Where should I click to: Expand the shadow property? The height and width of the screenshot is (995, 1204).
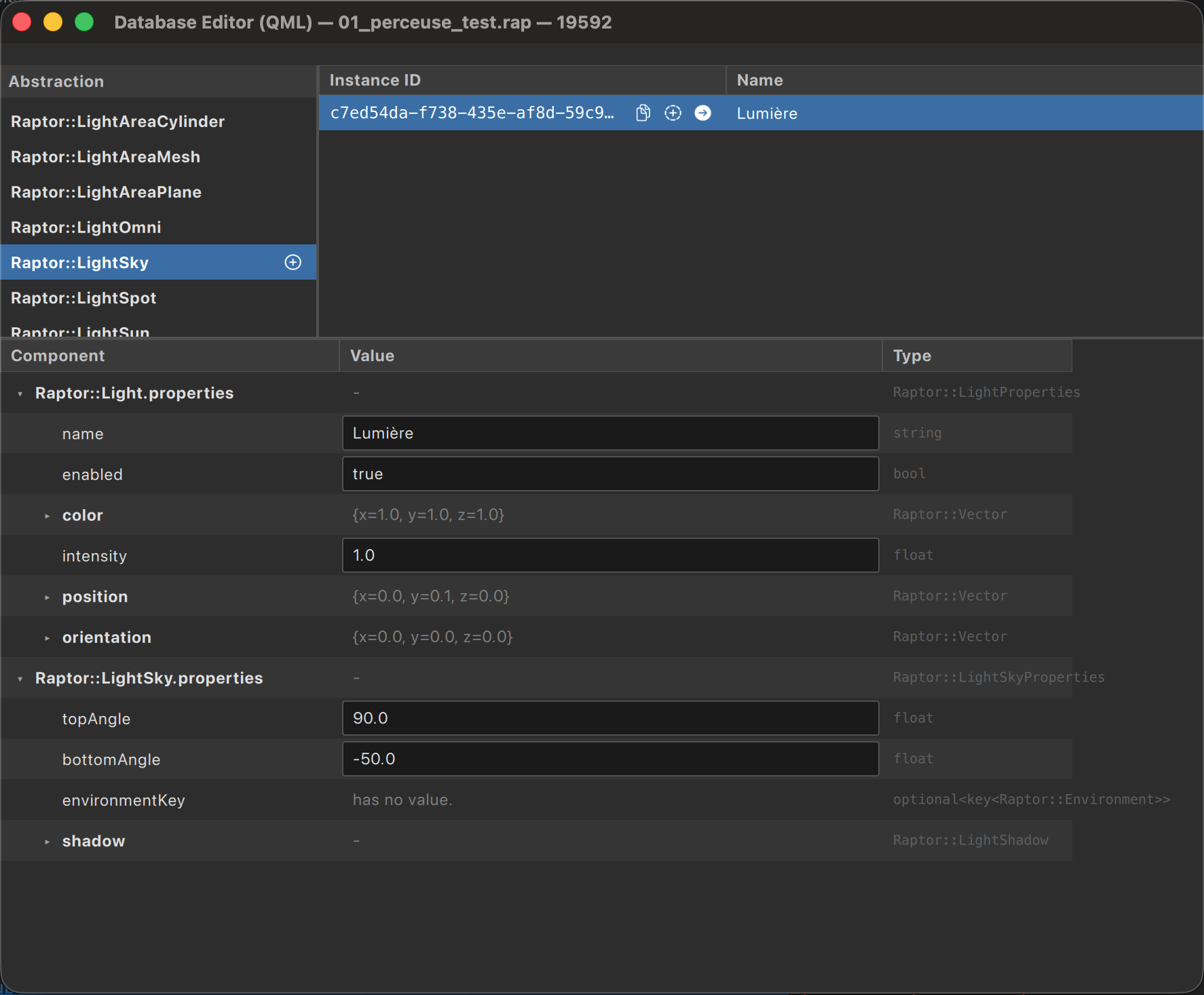pos(47,842)
